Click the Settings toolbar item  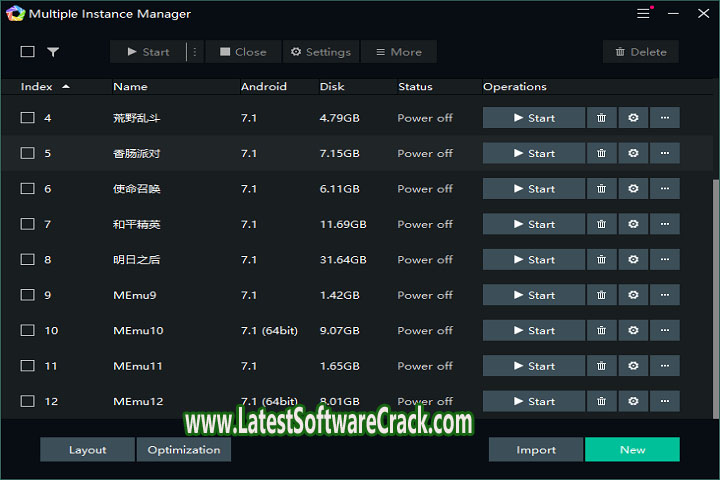pyautogui.click(x=321, y=52)
